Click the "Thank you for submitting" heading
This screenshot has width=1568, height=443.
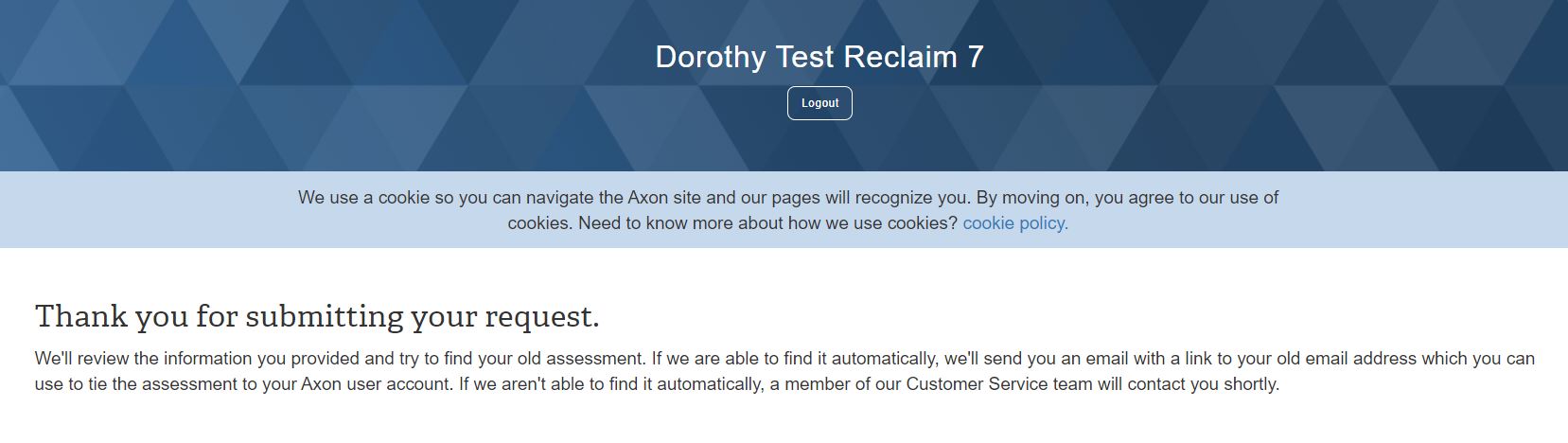(x=316, y=316)
